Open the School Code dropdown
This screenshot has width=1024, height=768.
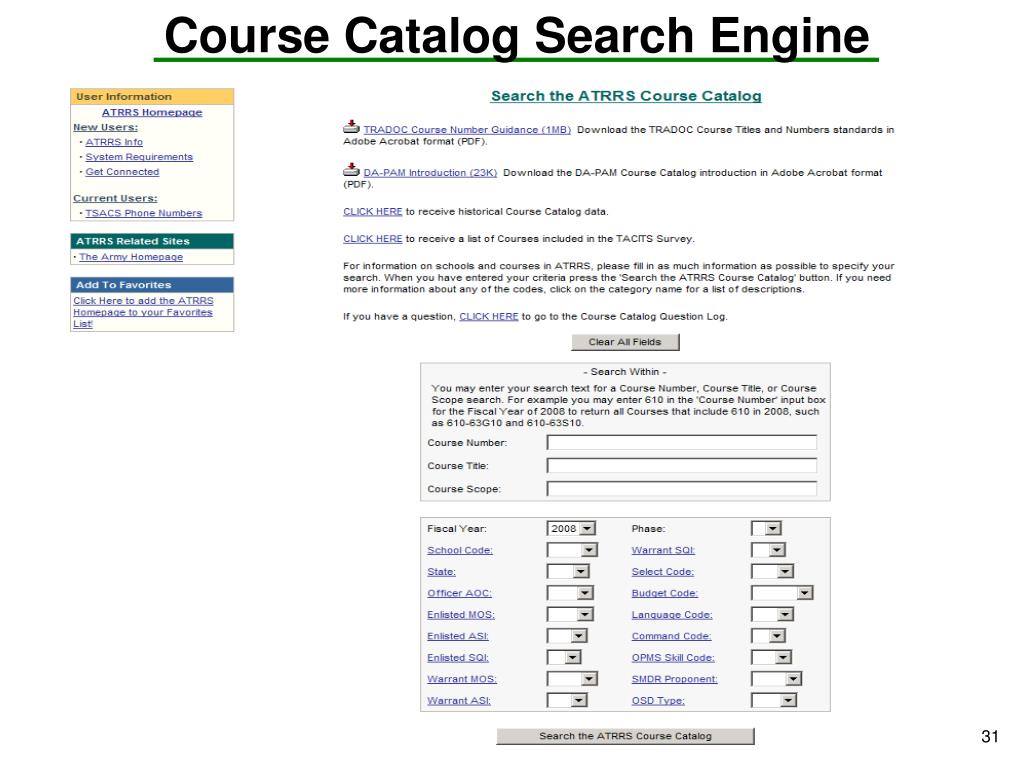(x=572, y=551)
